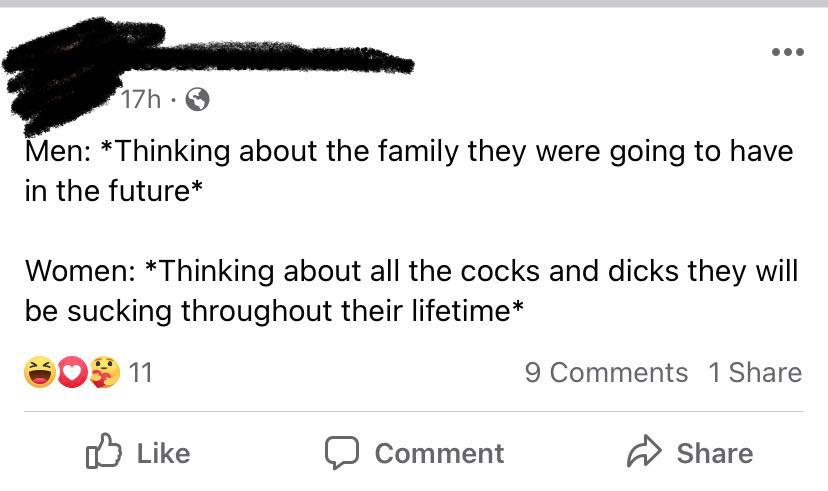Click the care hug reaction emoji
The image size is (828, 491).
tap(104, 373)
